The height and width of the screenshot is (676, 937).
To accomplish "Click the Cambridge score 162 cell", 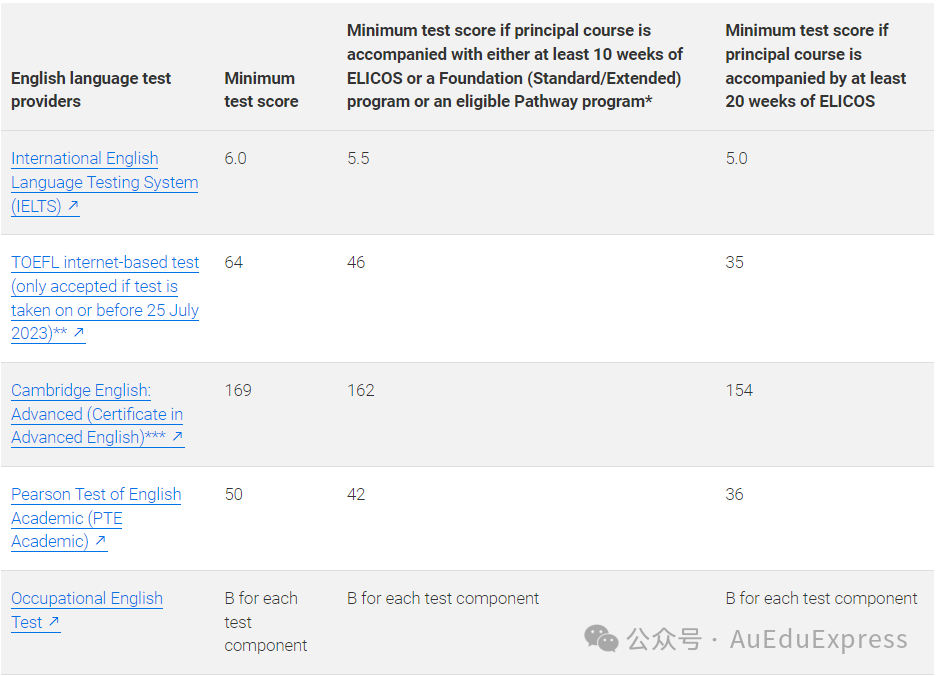I will (x=360, y=390).
